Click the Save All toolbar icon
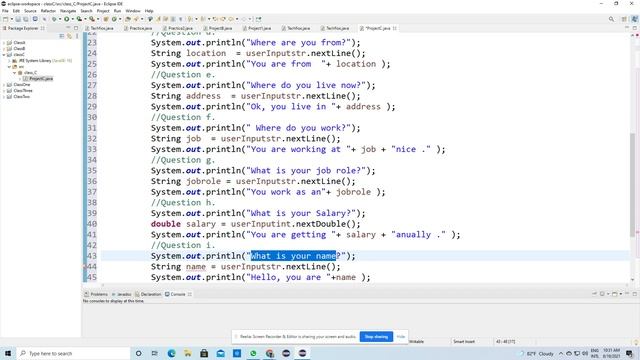The image size is (640, 360). coord(25,19)
